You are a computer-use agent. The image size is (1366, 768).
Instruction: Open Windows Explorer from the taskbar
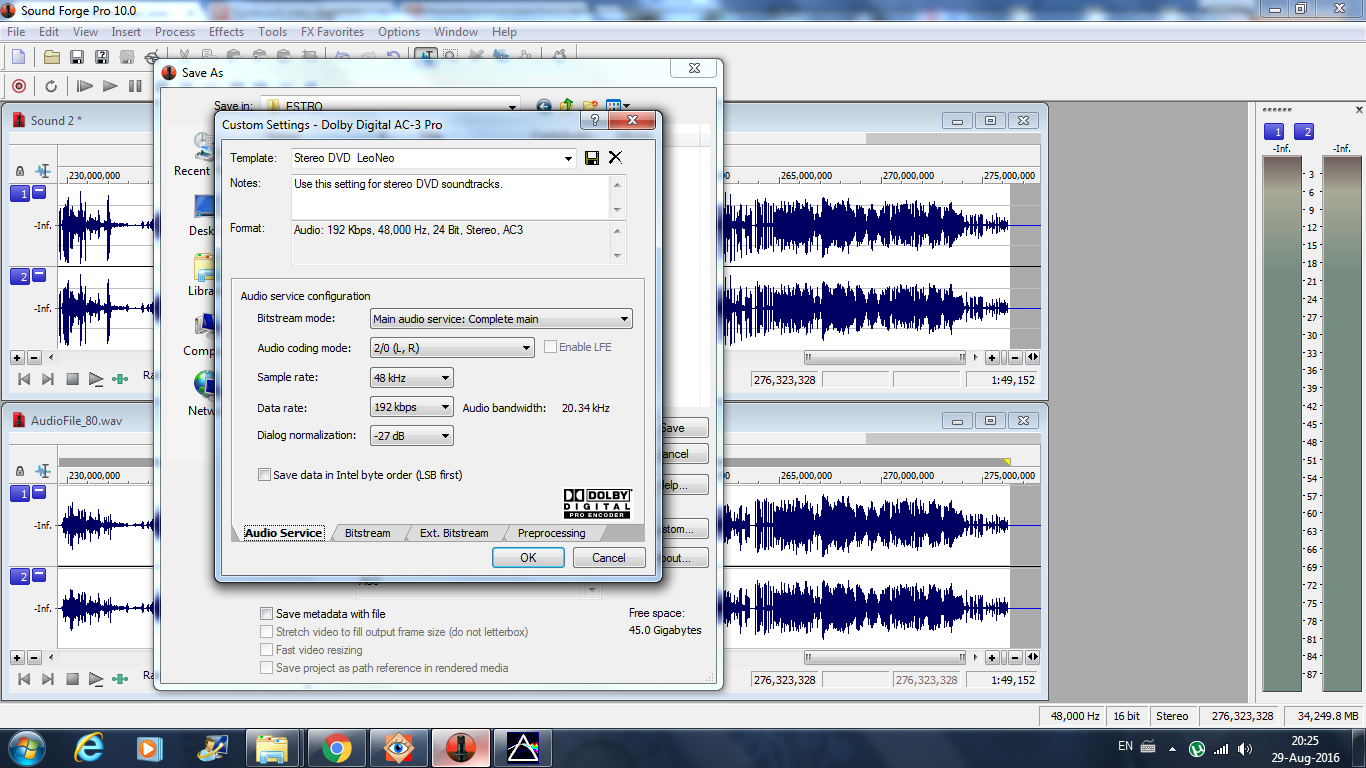pos(273,747)
